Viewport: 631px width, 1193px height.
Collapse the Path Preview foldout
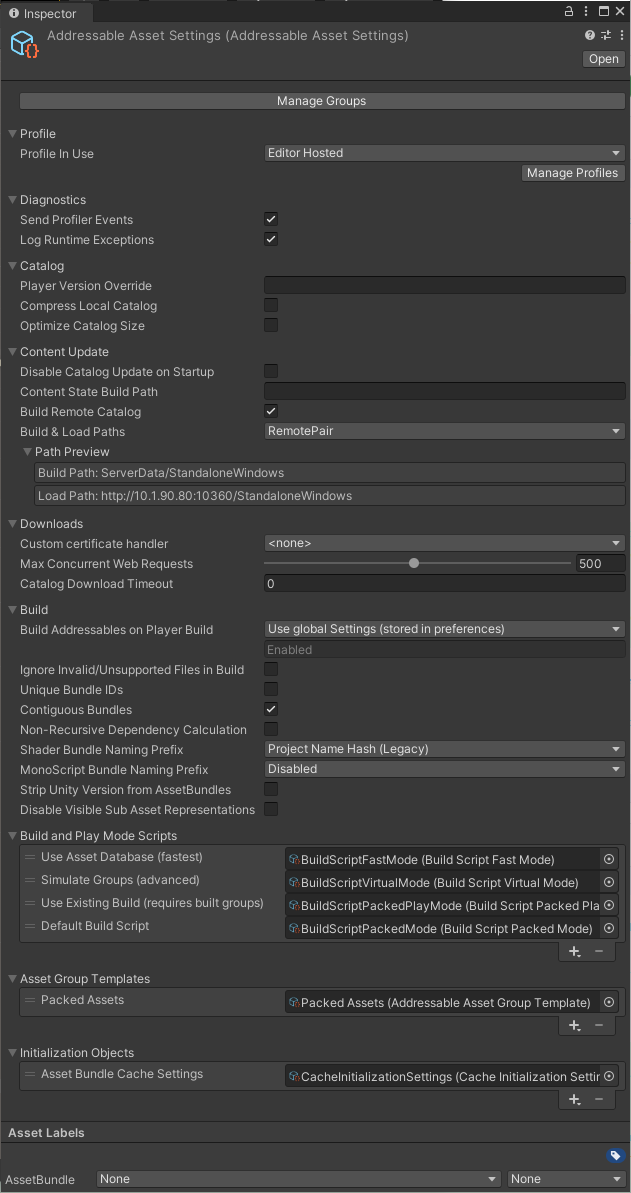(x=27, y=452)
